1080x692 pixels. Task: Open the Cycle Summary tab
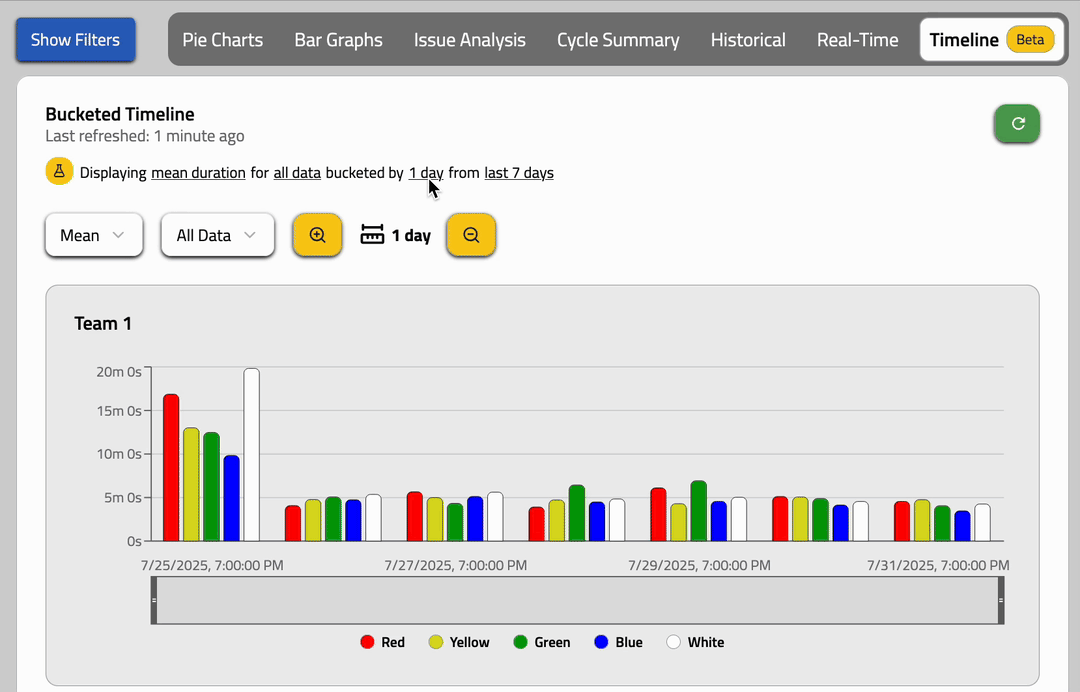point(618,40)
